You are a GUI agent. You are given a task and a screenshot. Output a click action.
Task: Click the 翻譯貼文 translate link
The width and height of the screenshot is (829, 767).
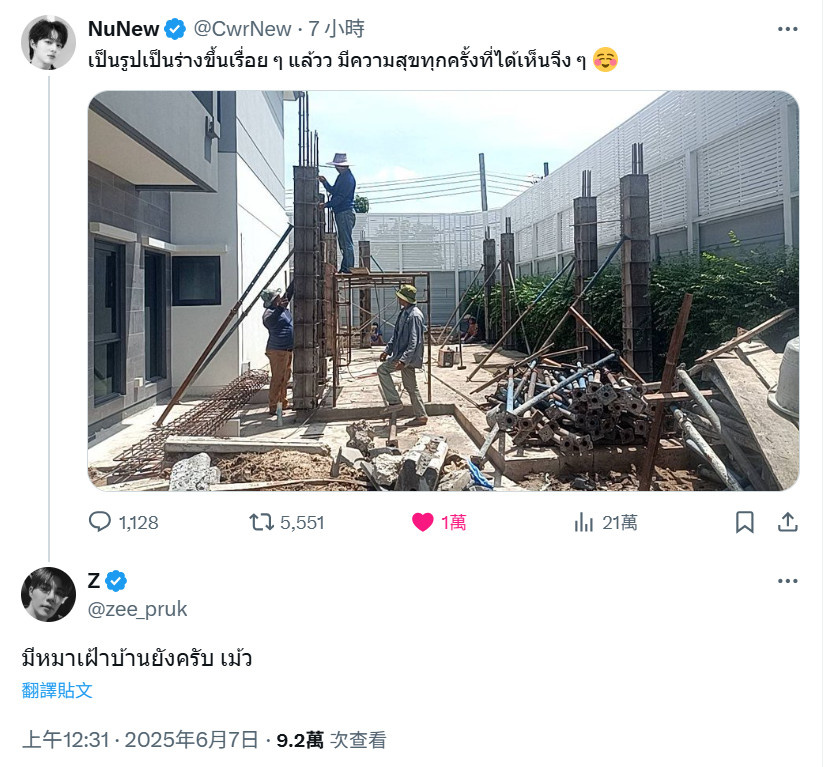57,690
